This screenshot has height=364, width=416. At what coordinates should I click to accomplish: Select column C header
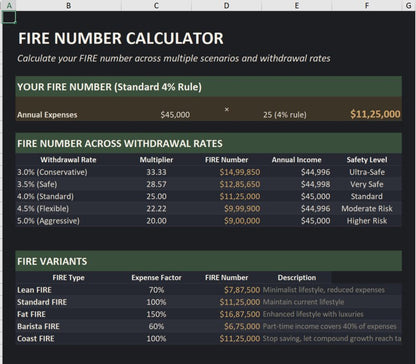pos(156,5)
